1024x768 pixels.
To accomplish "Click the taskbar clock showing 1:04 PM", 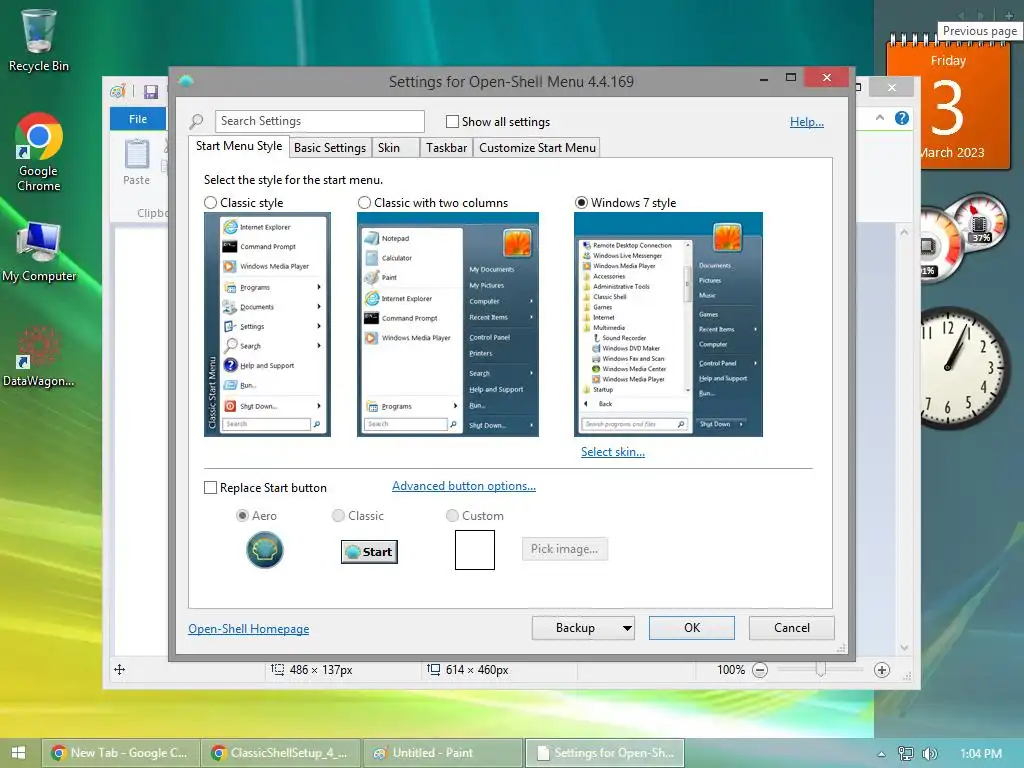I will [x=980, y=754].
